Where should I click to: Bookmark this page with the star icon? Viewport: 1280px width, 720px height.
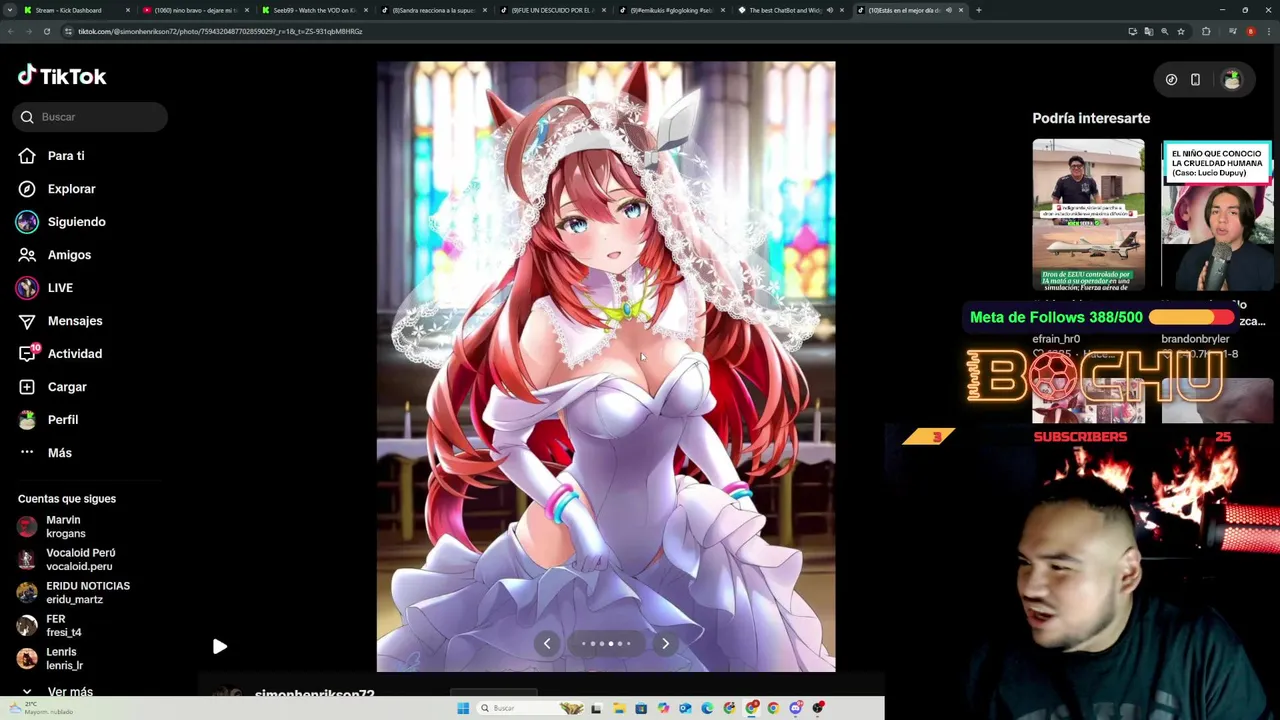(x=1181, y=31)
